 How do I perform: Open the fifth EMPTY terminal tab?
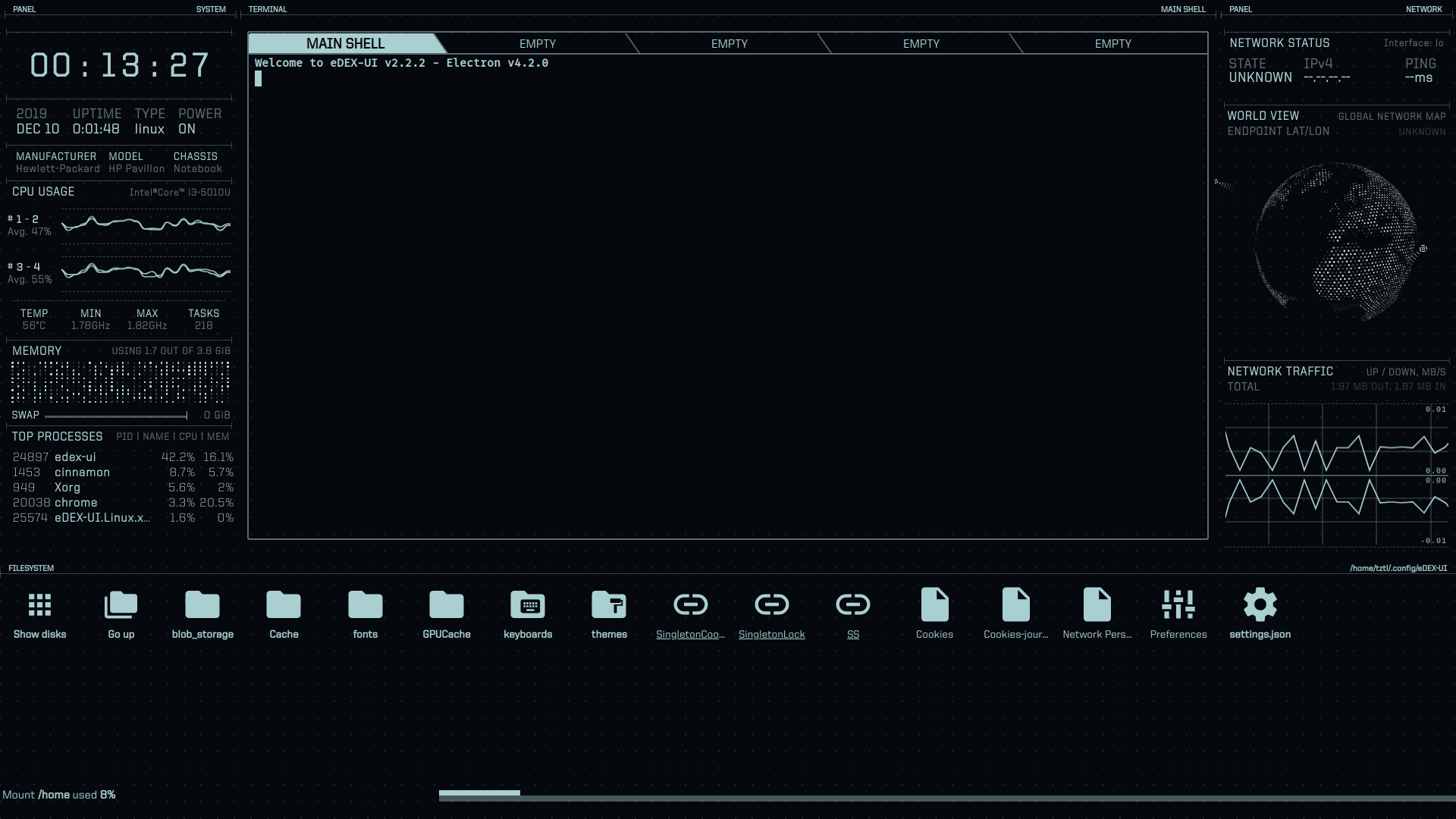click(x=1113, y=43)
